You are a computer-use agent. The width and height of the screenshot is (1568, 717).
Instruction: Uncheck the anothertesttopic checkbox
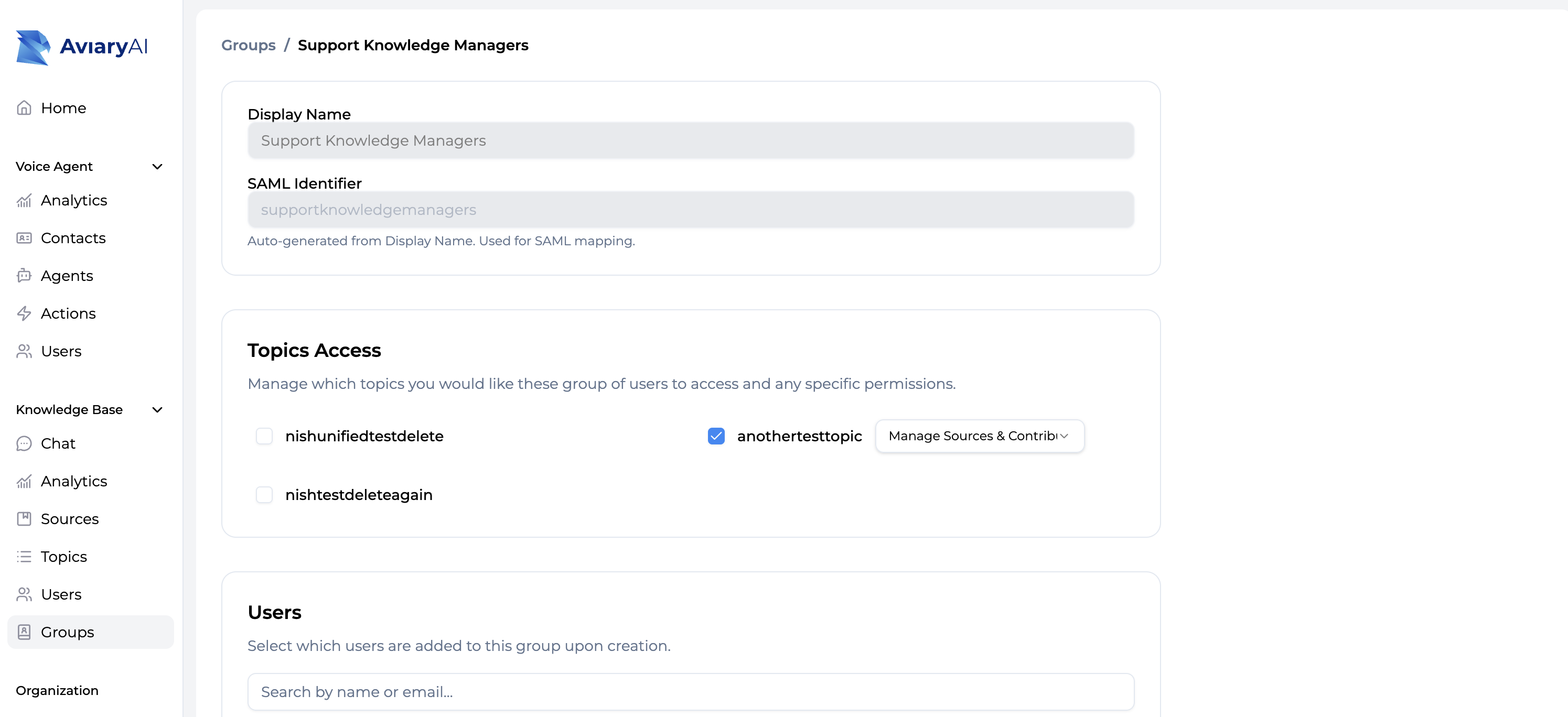click(x=716, y=436)
